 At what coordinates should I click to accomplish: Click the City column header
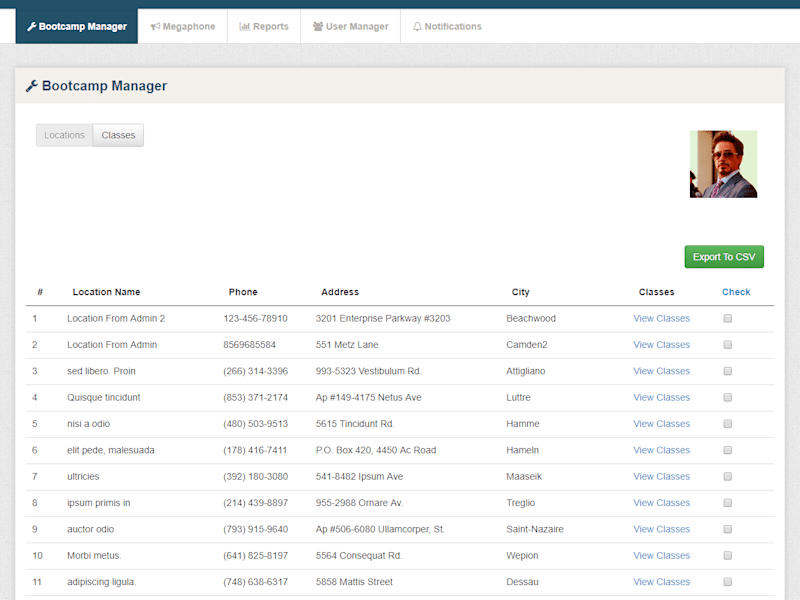tap(520, 292)
